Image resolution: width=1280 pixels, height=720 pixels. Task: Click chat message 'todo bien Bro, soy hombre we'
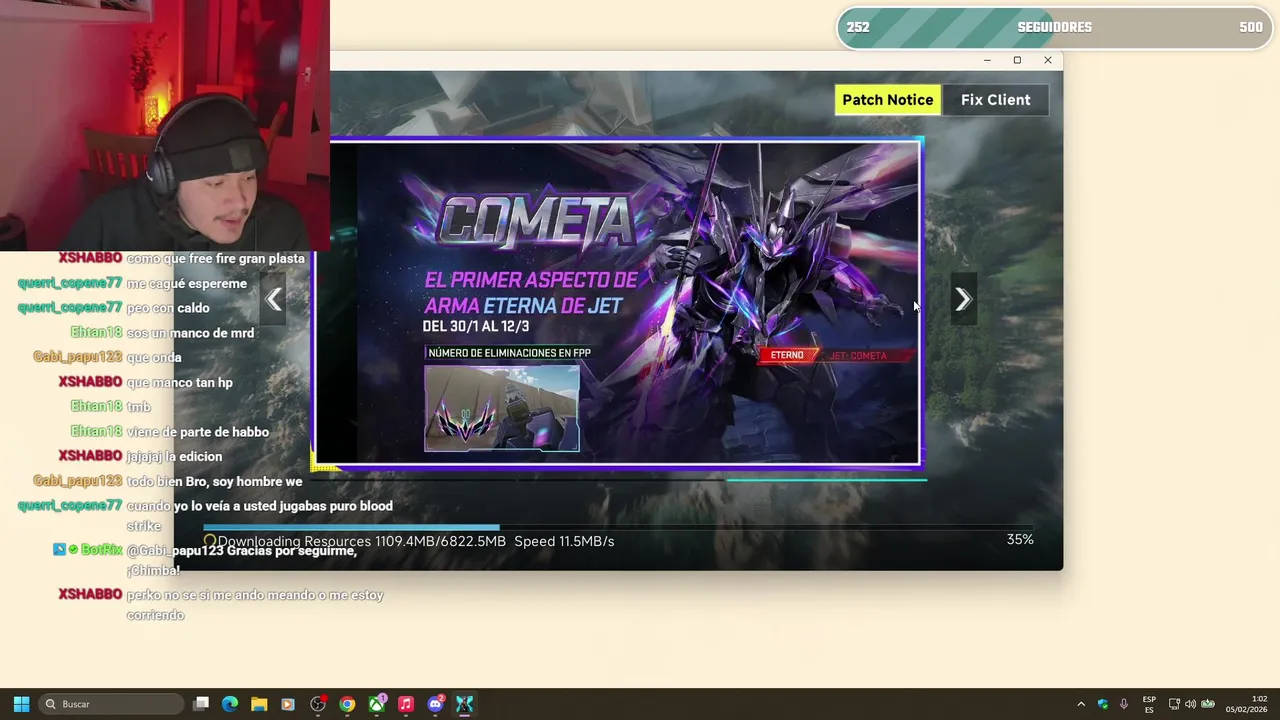[214, 481]
